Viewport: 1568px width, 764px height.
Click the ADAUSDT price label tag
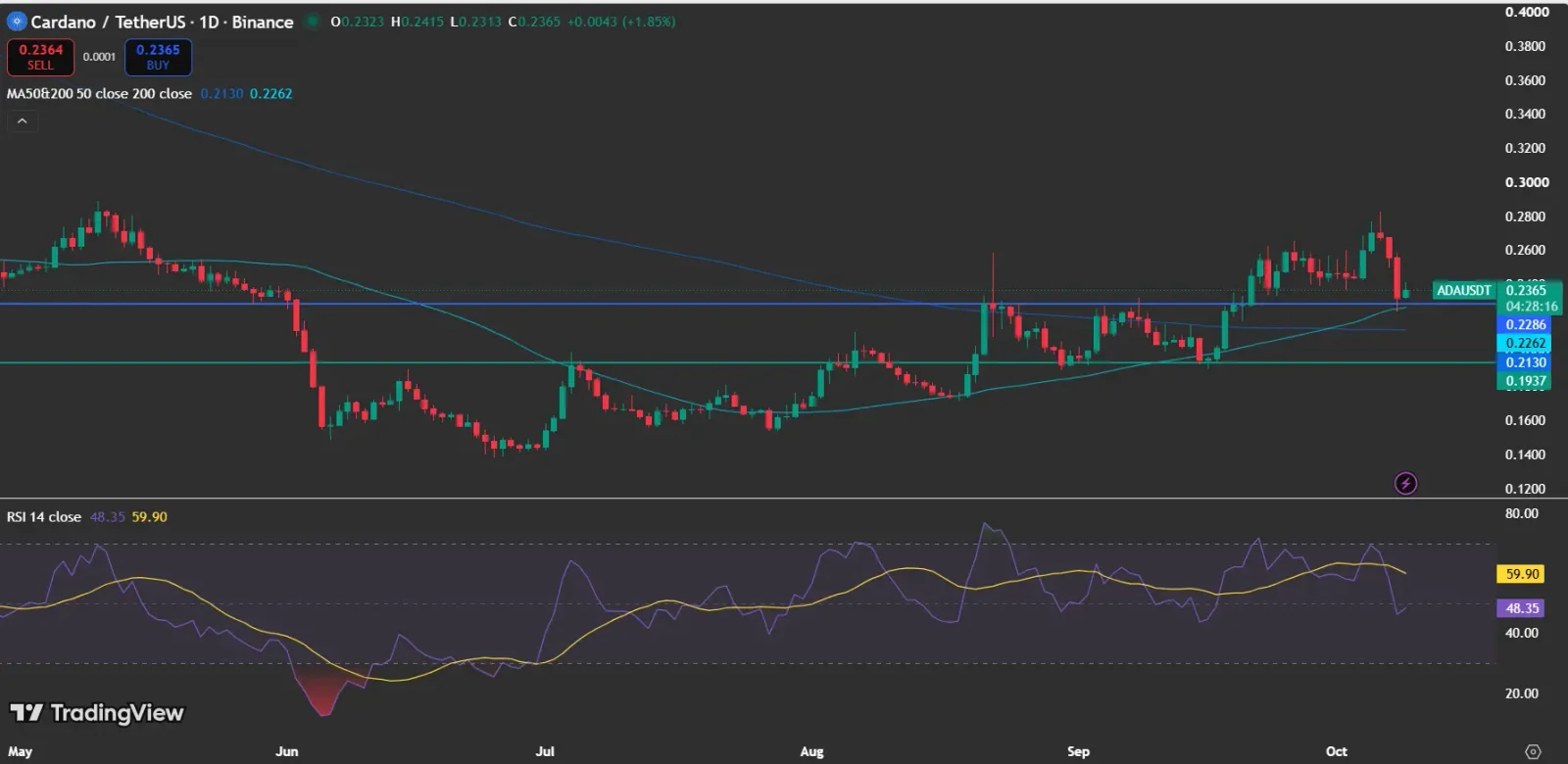tap(1464, 290)
